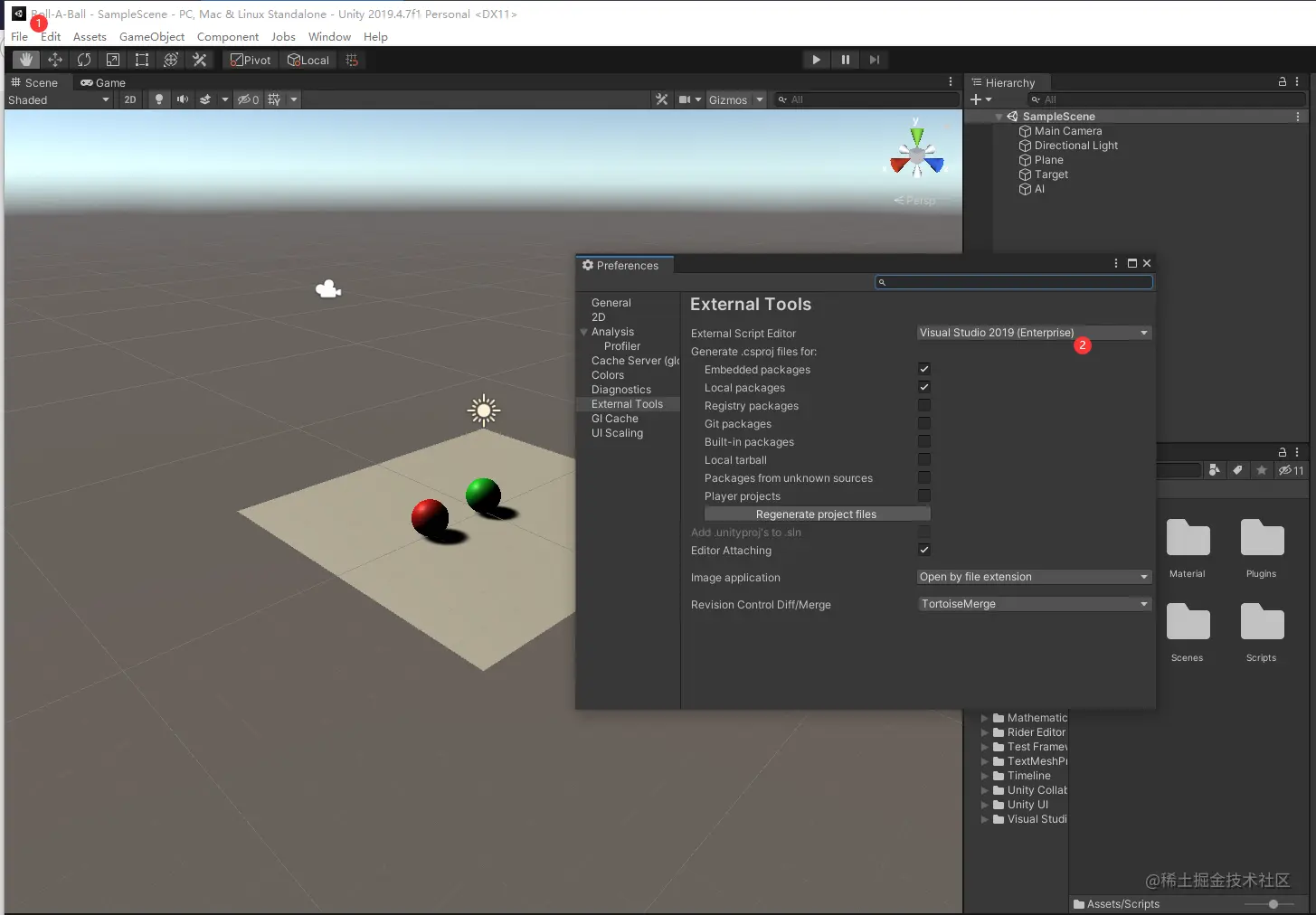Enable Player projects checkbox
This screenshot has width=1316, height=915.
[x=924, y=495]
